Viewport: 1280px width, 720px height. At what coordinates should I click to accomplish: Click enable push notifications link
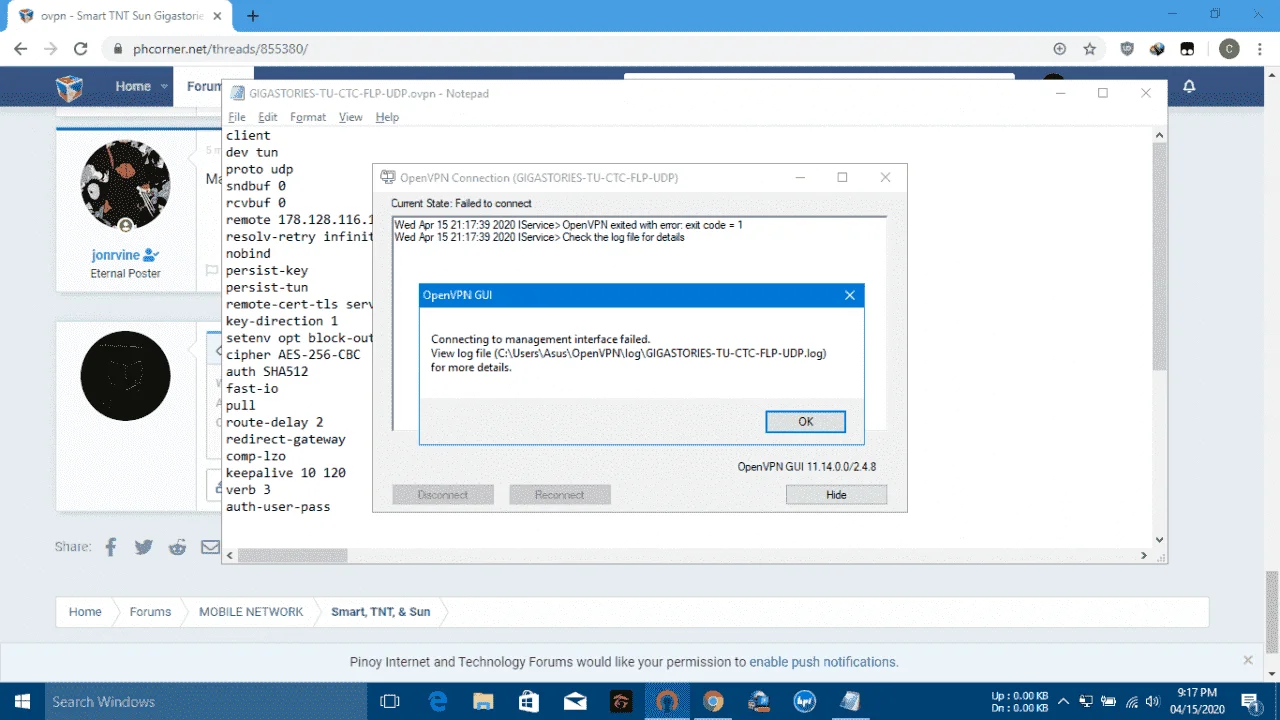pos(822,662)
